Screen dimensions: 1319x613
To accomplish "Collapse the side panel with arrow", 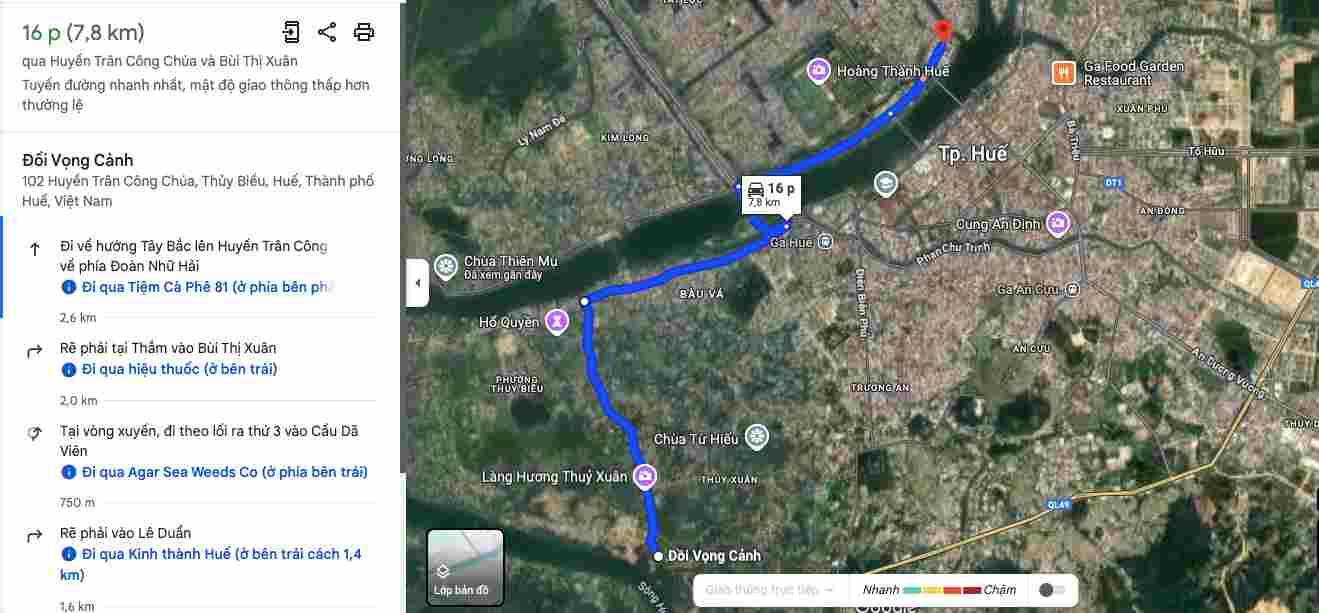I will pos(418,283).
